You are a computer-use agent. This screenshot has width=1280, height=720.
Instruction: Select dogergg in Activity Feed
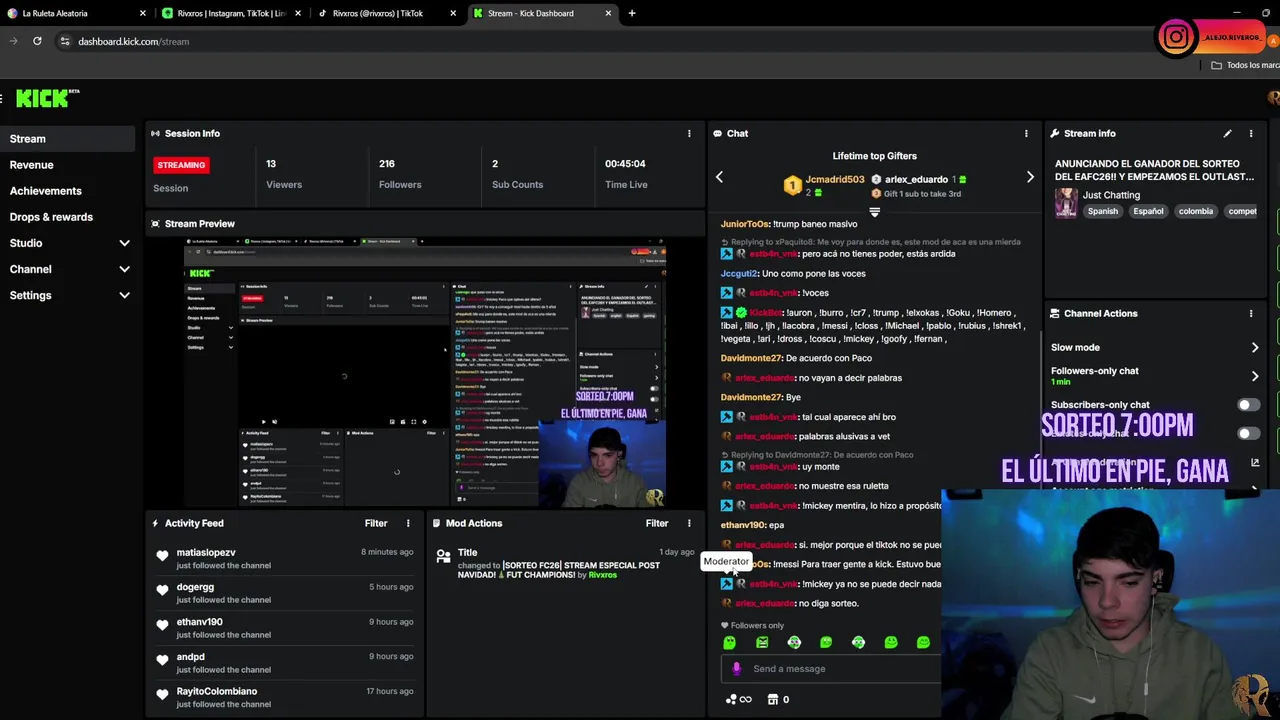pyautogui.click(x=195, y=587)
